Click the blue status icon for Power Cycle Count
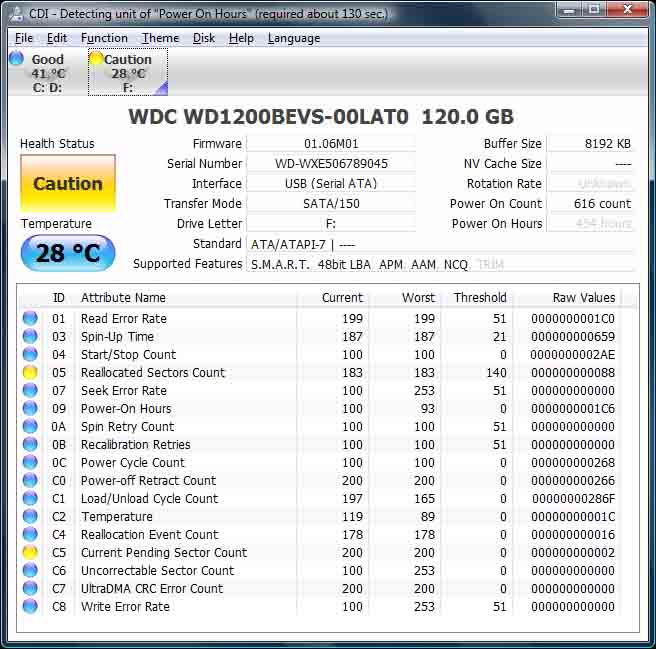 (30, 462)
